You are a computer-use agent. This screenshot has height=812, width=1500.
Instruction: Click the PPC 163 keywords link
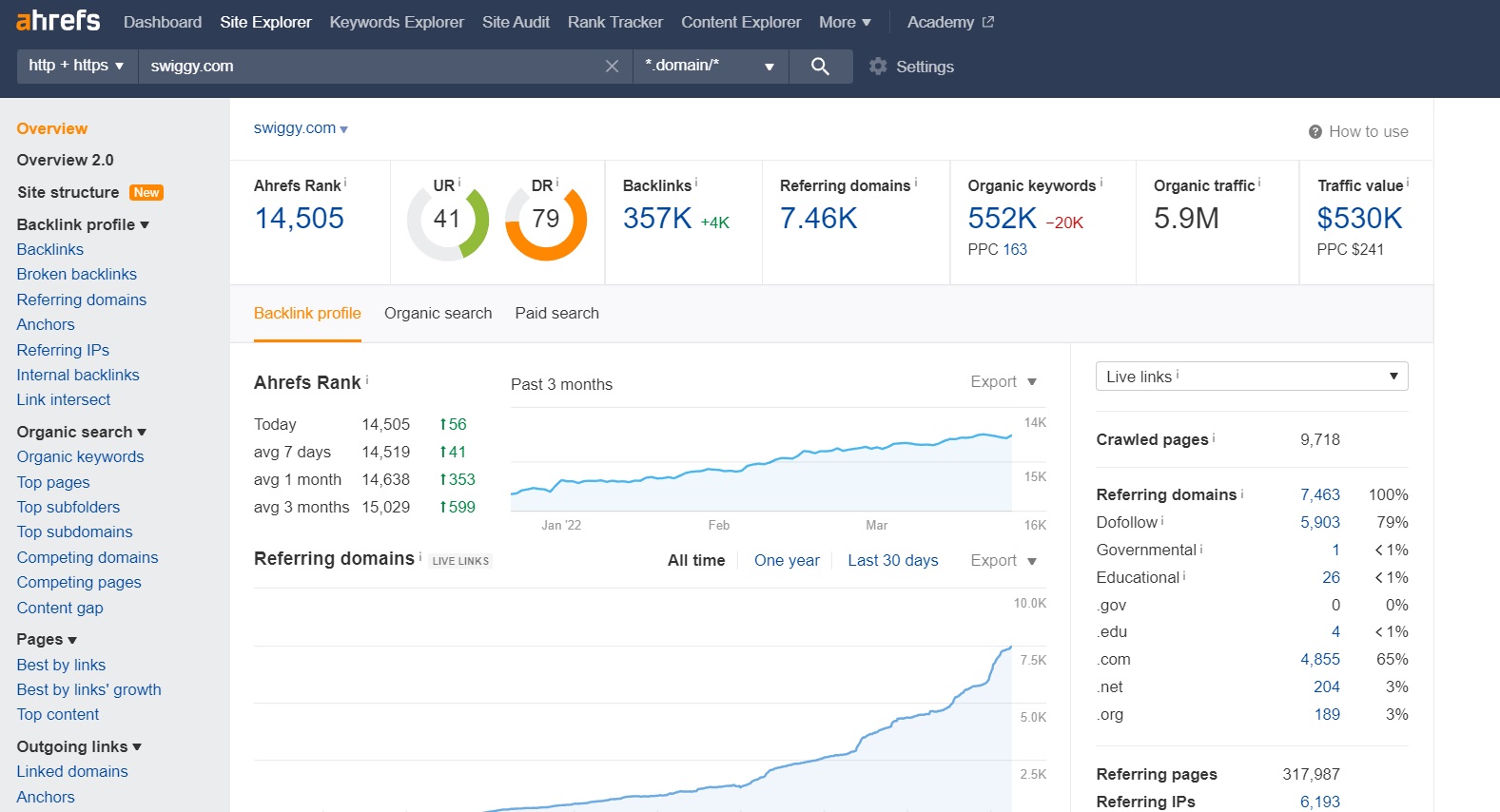click(1015, 249)
